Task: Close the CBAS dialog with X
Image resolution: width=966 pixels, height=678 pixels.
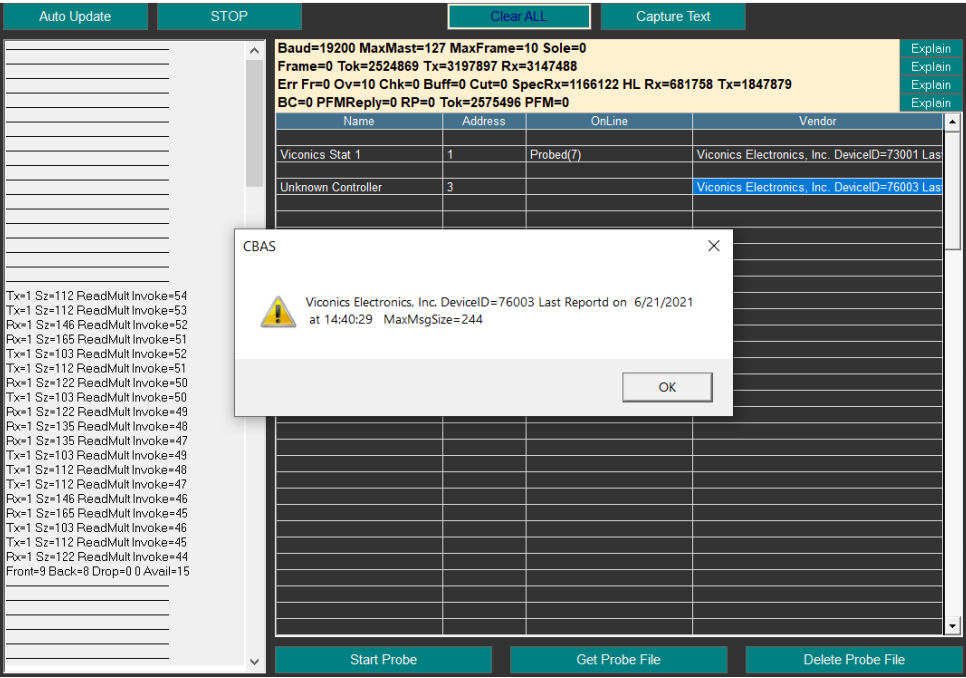Action: (x=713, y=246)
